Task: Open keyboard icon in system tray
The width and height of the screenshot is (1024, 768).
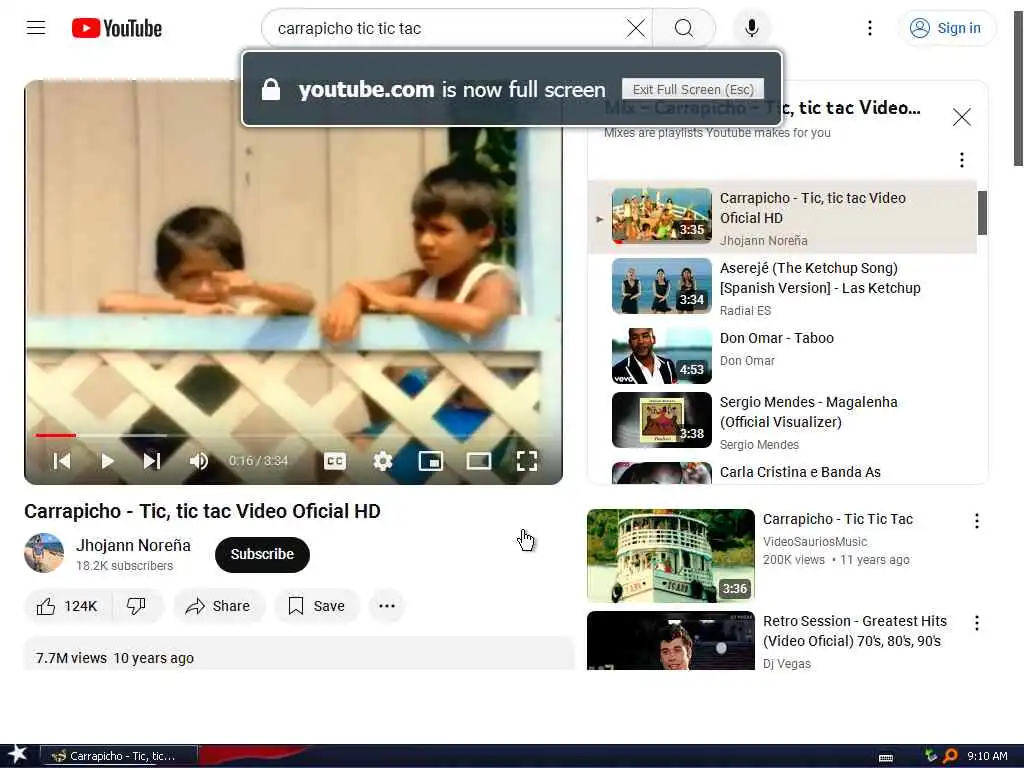Action: click(x=886, y=758)
